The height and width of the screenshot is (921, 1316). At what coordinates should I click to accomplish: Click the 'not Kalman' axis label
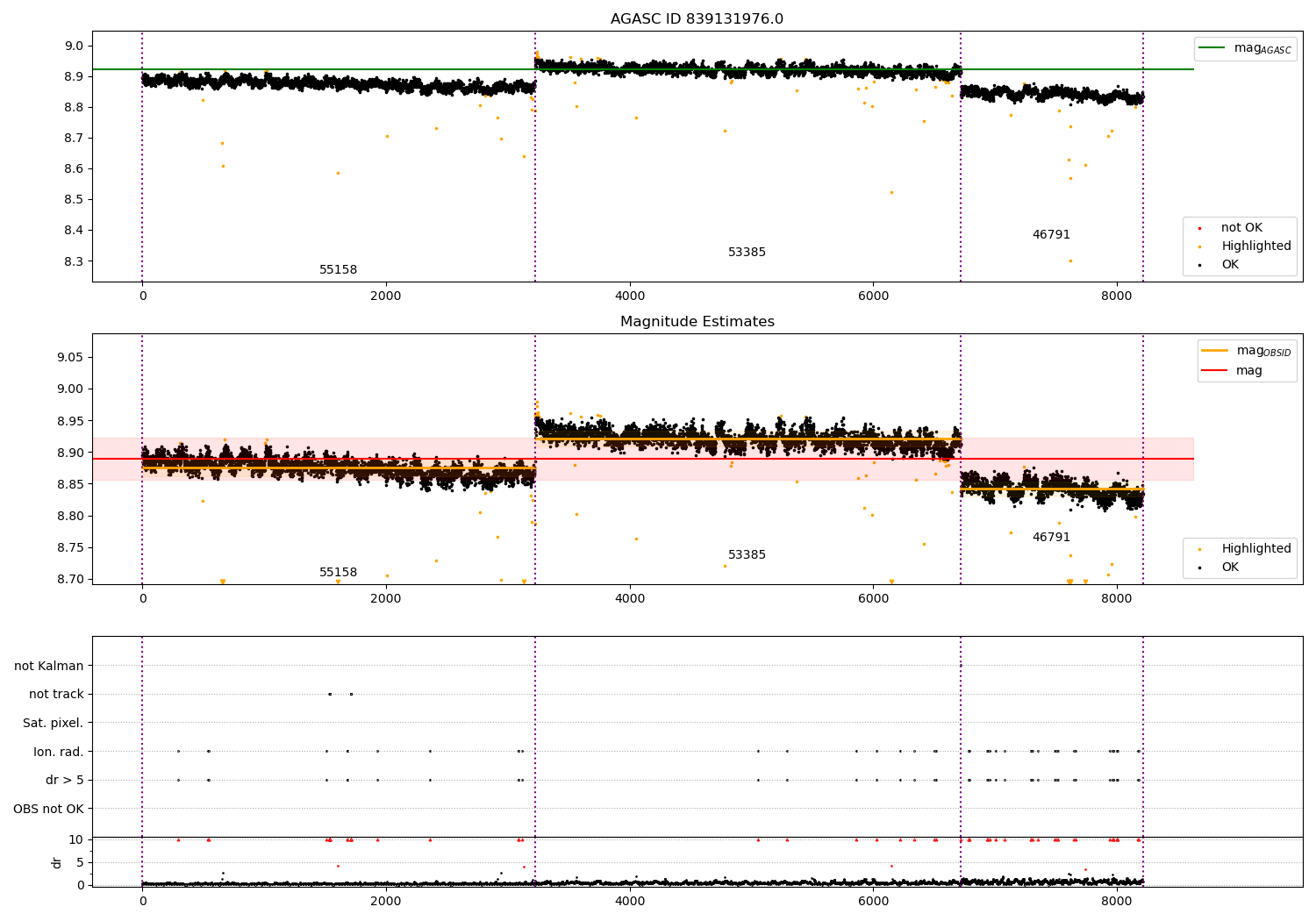[49, 666]
